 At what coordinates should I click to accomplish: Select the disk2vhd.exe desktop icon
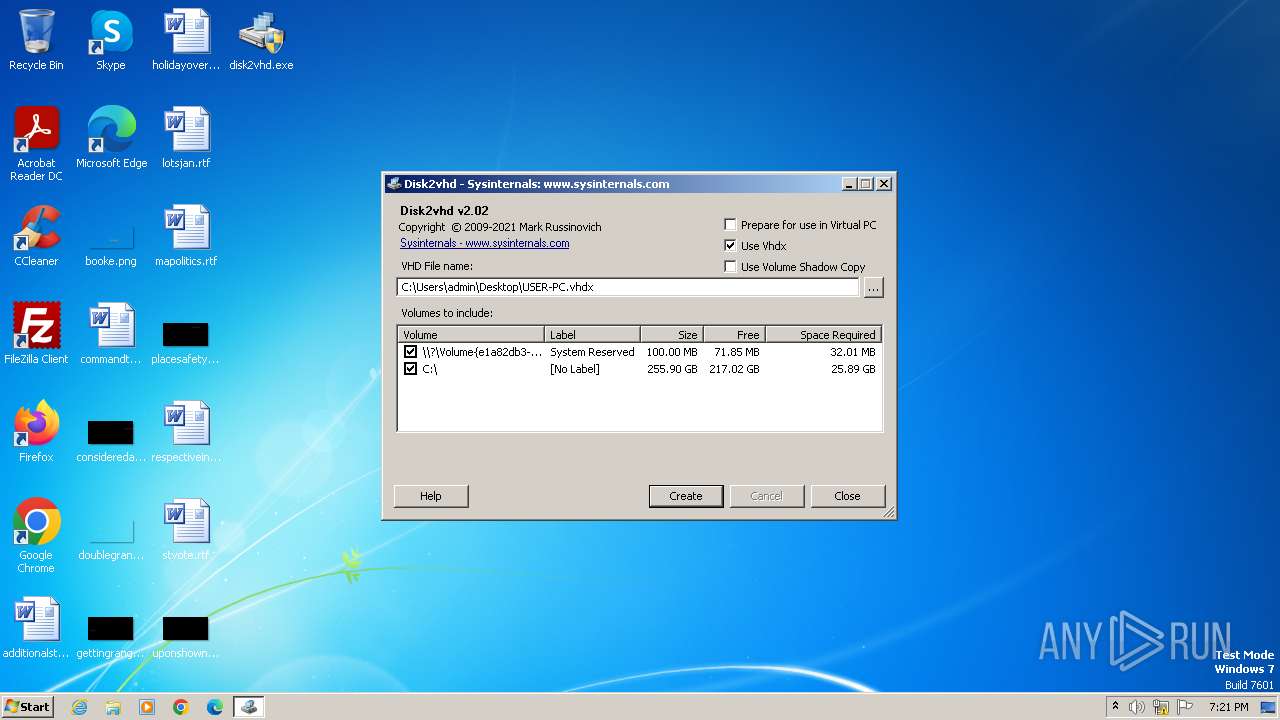click(261, 40)
